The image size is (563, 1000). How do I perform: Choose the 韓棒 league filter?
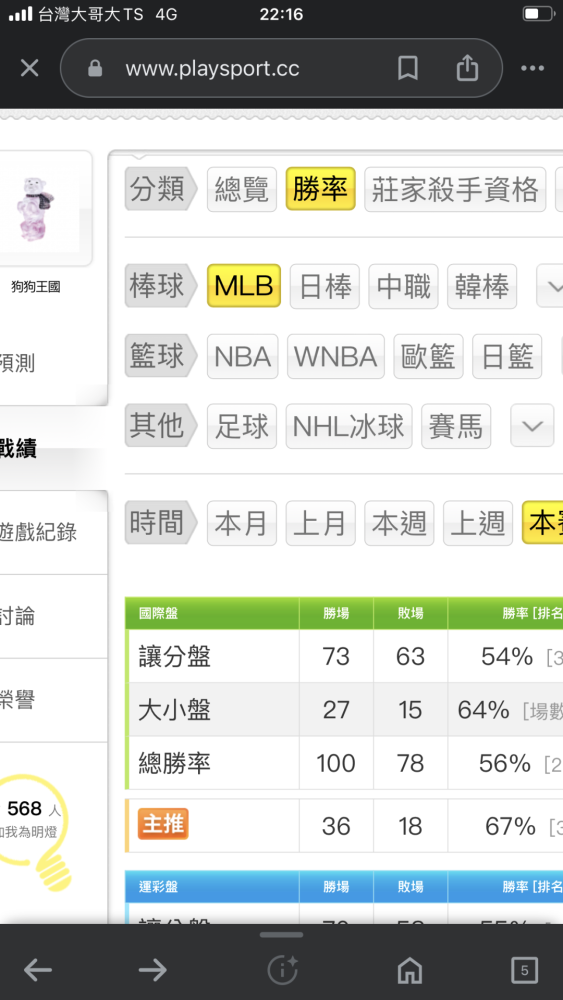482,286
